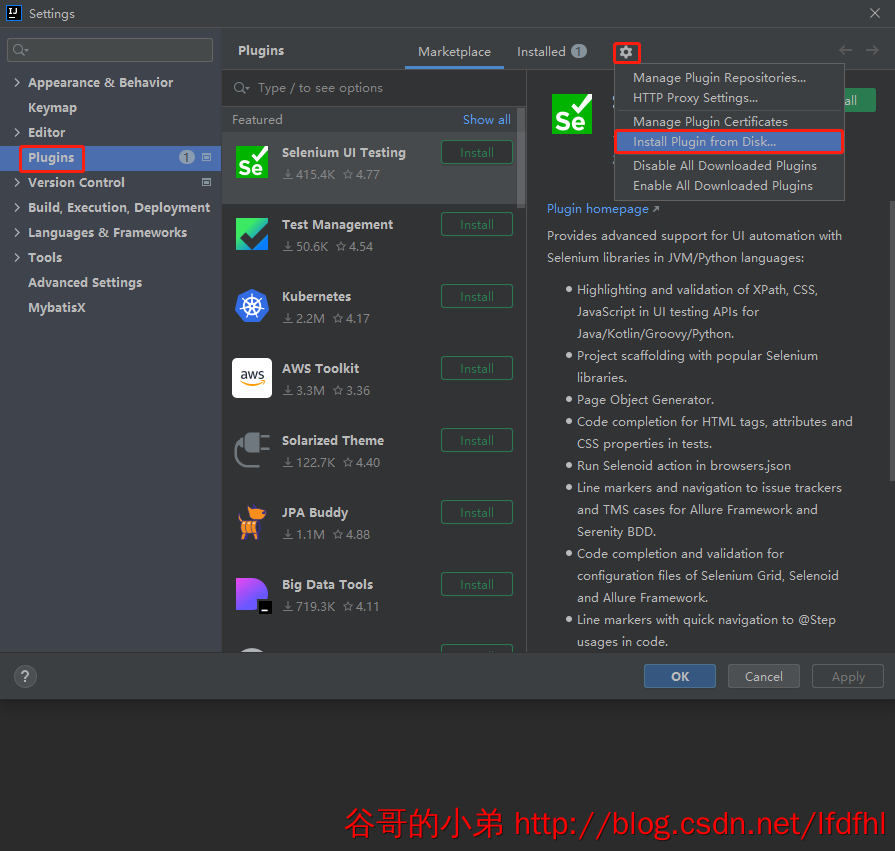This screenshot has height=851, width=895.
Task: Click the Selenium UI Testing plugin icon in list
Action: click(x=252, y=163)
